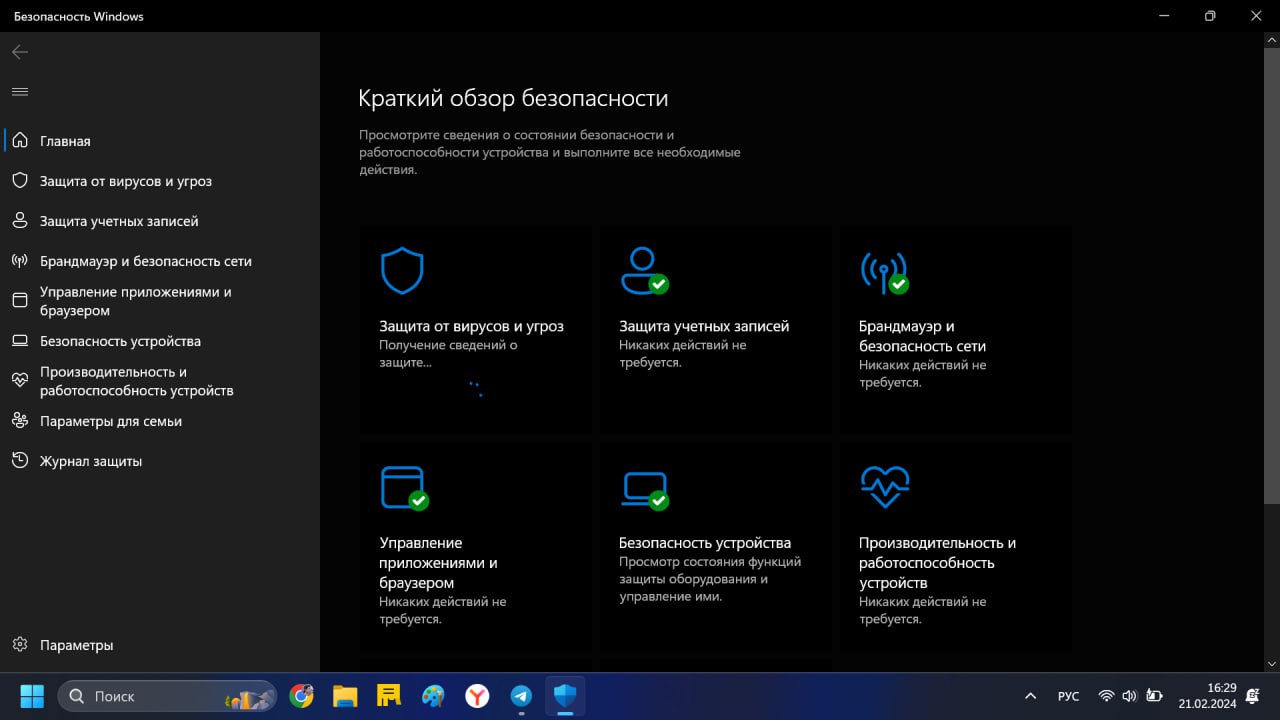Click the firewall antenna icon on card
Image resolution: width=1280 pixels, height=720 pixels.
coord(884,271)
